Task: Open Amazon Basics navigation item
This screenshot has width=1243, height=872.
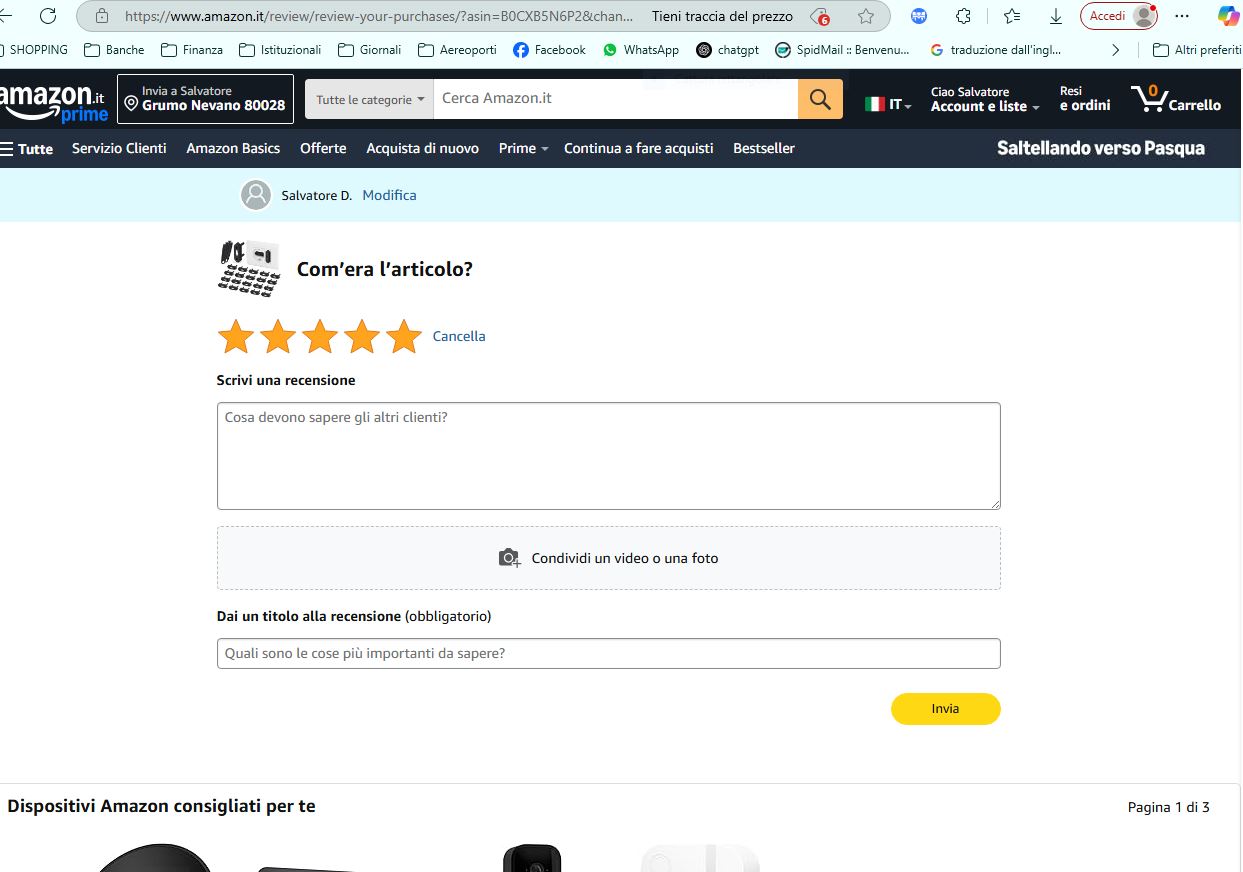Action: pyautogui.click(x=233, y=148)
